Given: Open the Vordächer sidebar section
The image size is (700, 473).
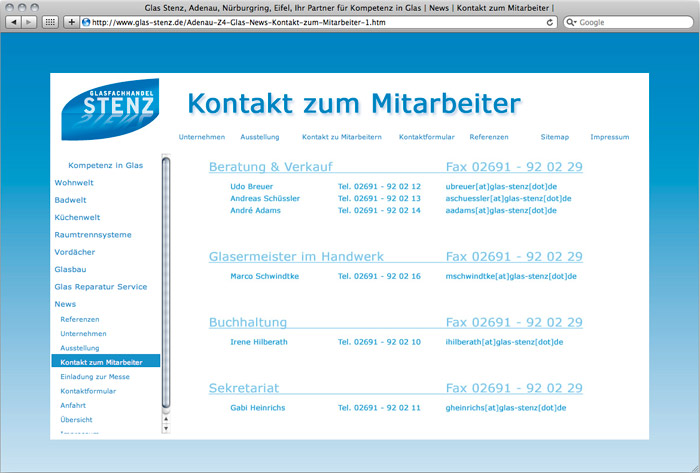Looking at the screenshot, I should pyautogui.click(x=75, y=252).
